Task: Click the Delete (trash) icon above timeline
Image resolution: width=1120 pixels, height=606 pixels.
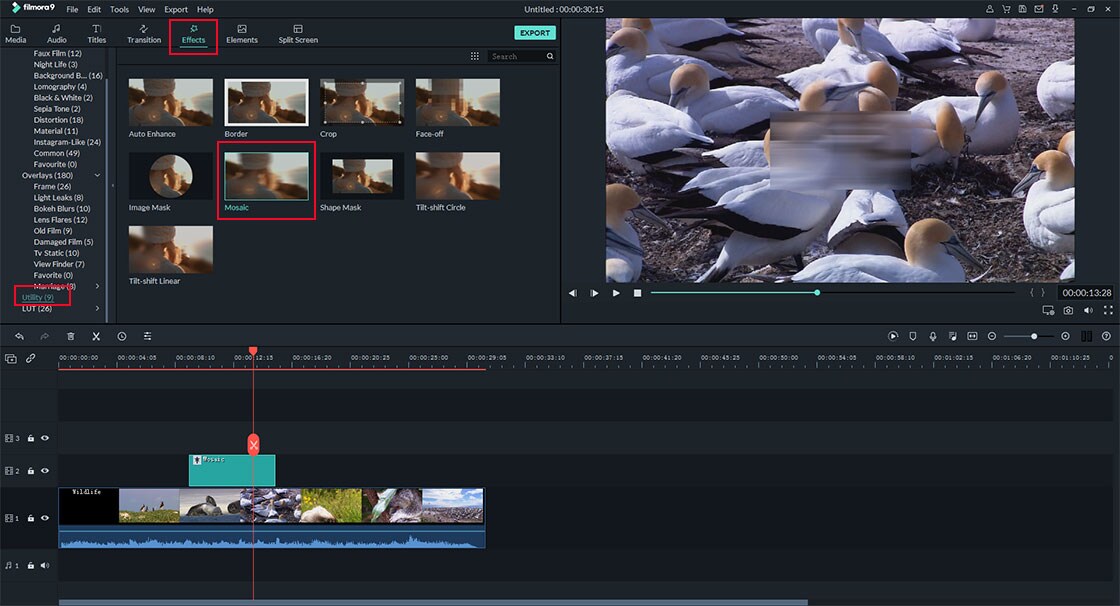Action: (70, 336)
